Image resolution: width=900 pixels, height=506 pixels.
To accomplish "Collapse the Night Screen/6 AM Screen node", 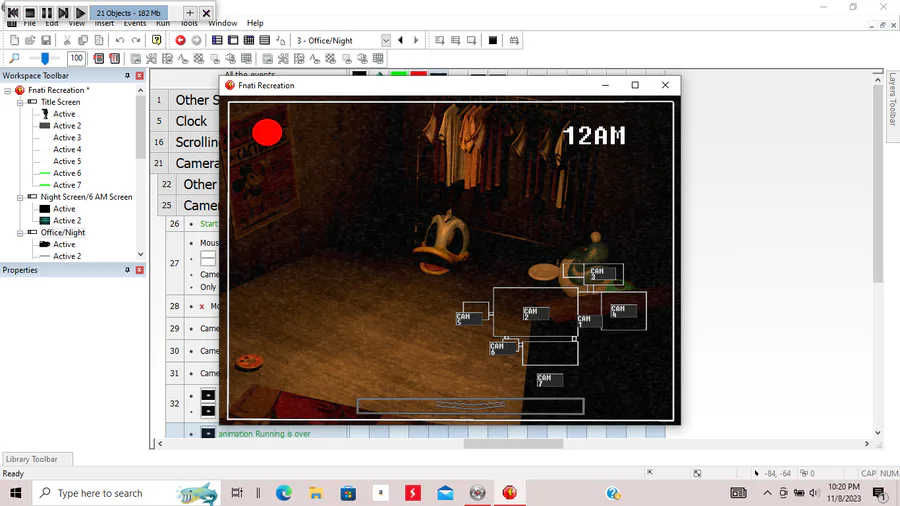I will (x=20, y=197).
